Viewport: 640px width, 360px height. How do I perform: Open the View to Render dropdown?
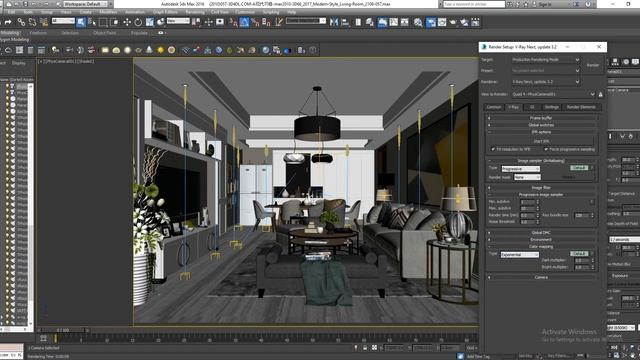click(x=553, y=94)
